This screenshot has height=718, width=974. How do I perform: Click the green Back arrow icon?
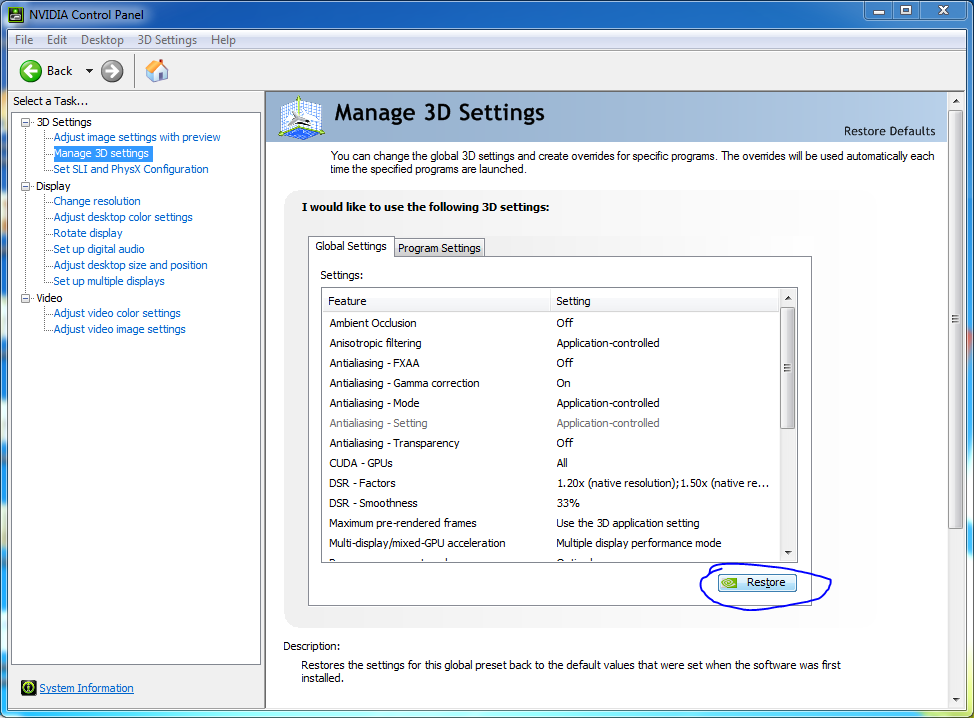pyautogui.click(x=30, y=71)
